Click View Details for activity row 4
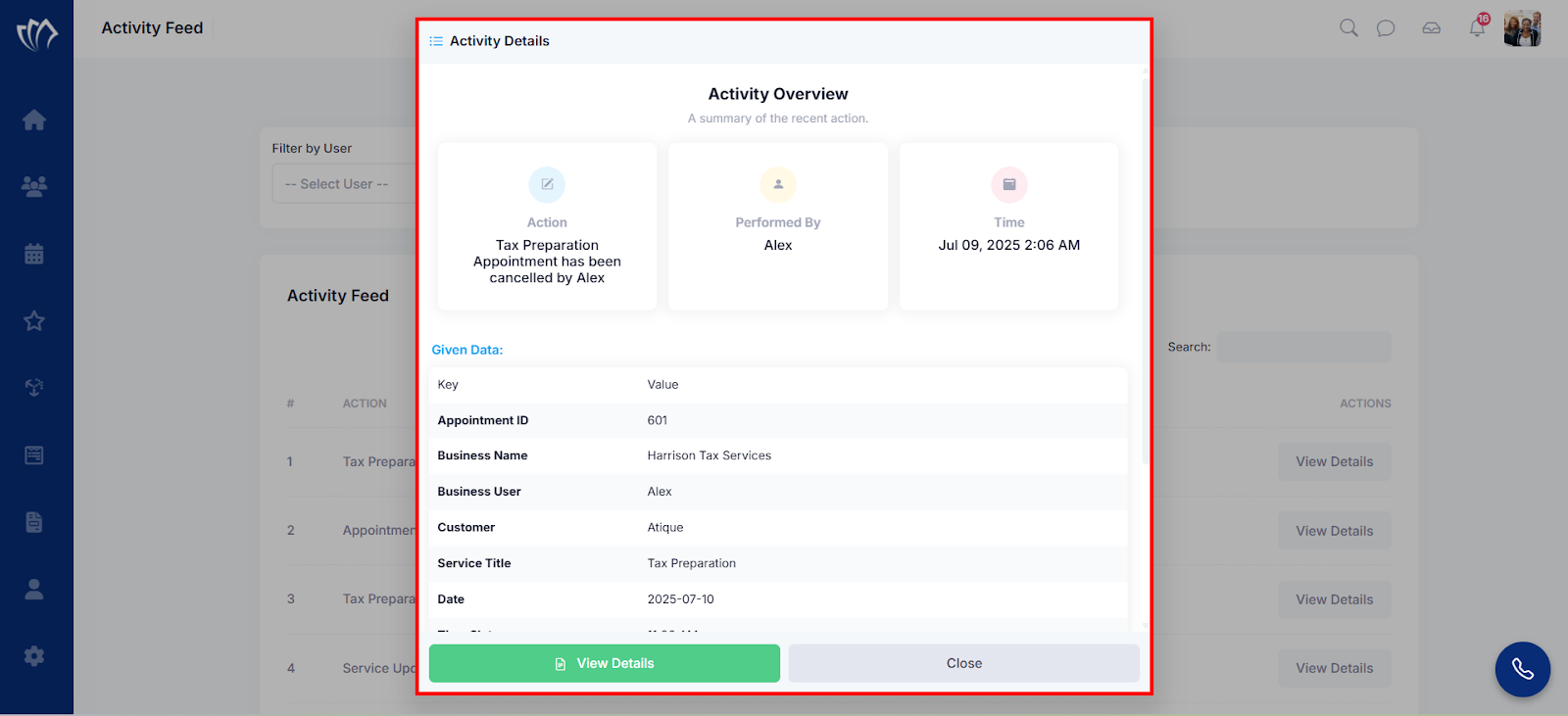Viewport: 1568px width, 716px height. (1335, 668)
